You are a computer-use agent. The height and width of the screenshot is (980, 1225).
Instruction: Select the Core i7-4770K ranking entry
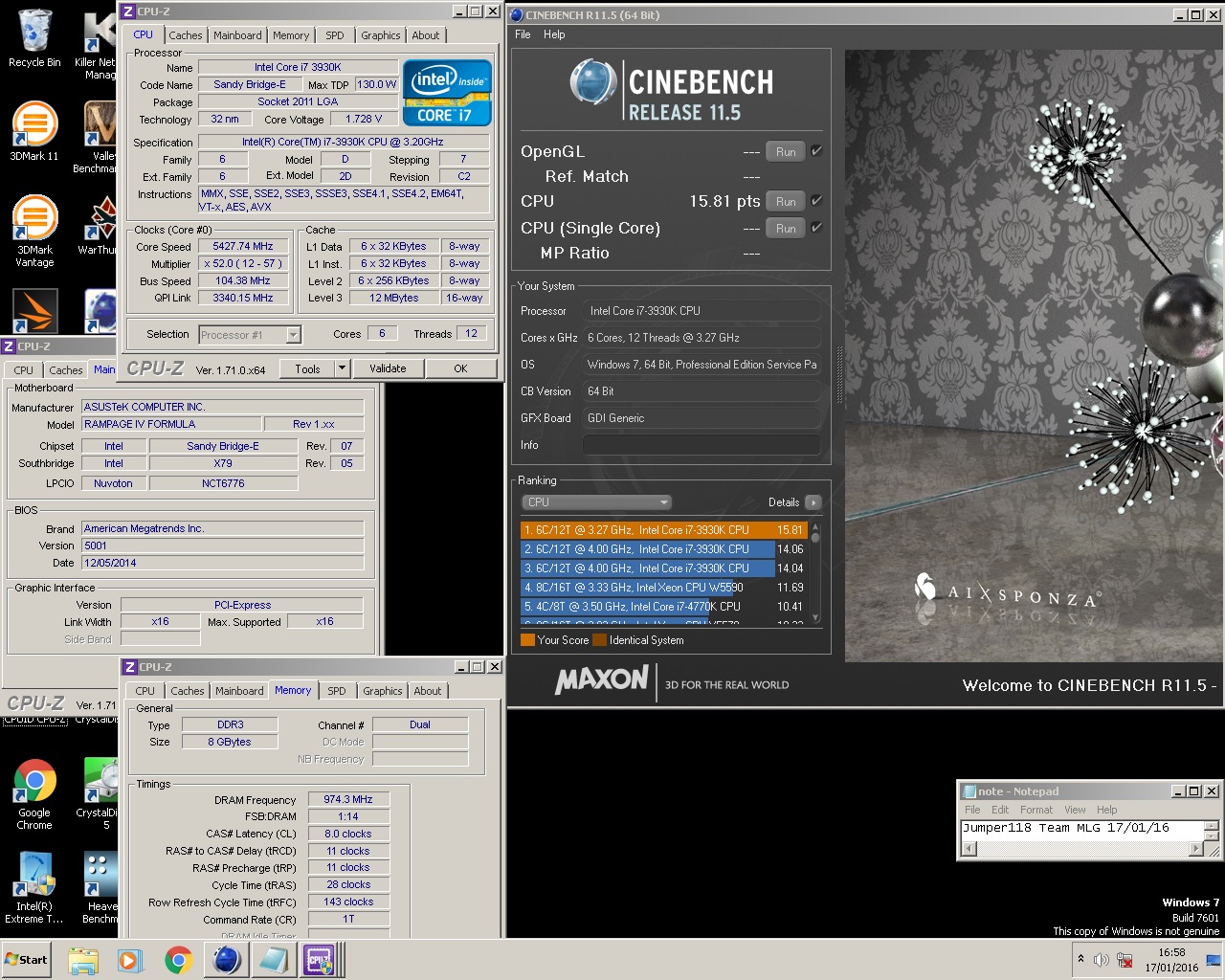click(x=663, y=606)
